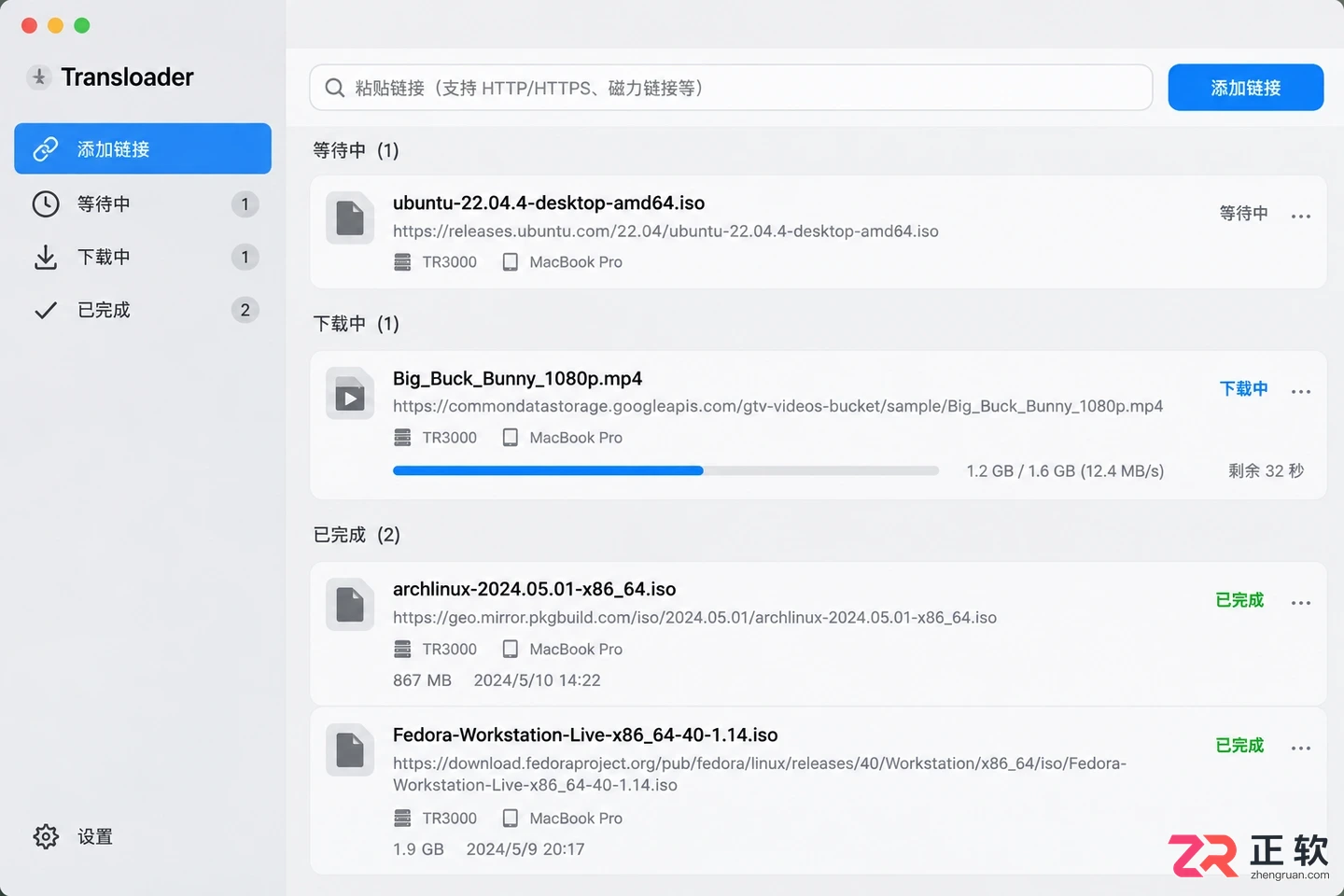This screenshot has height=896, width=1344.
Task: Open the 下载中 sidebar section
Action: click(x=143, y=257)
